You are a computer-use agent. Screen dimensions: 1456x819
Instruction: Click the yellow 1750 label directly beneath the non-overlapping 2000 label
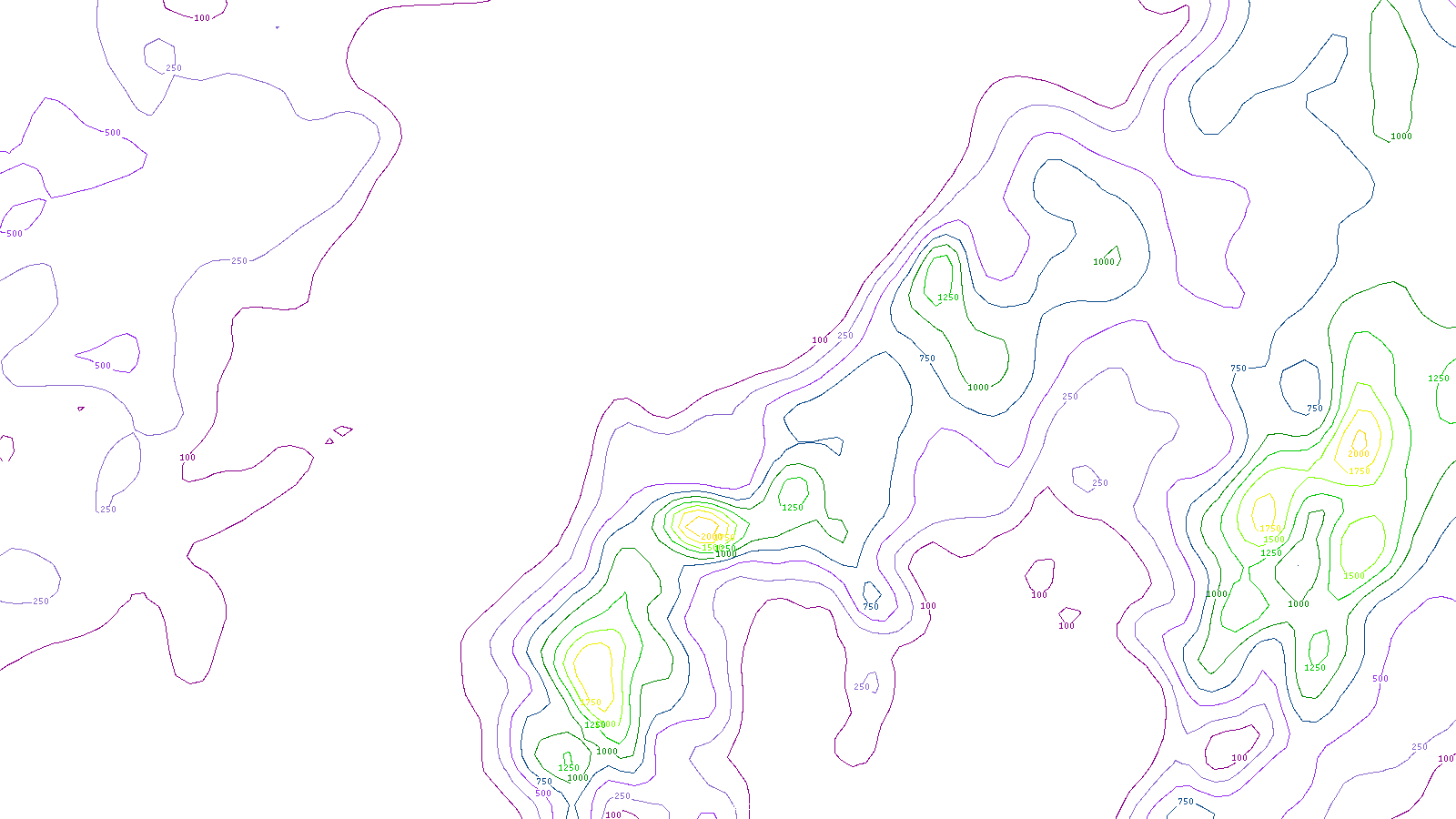click(x=1360, y=471)
